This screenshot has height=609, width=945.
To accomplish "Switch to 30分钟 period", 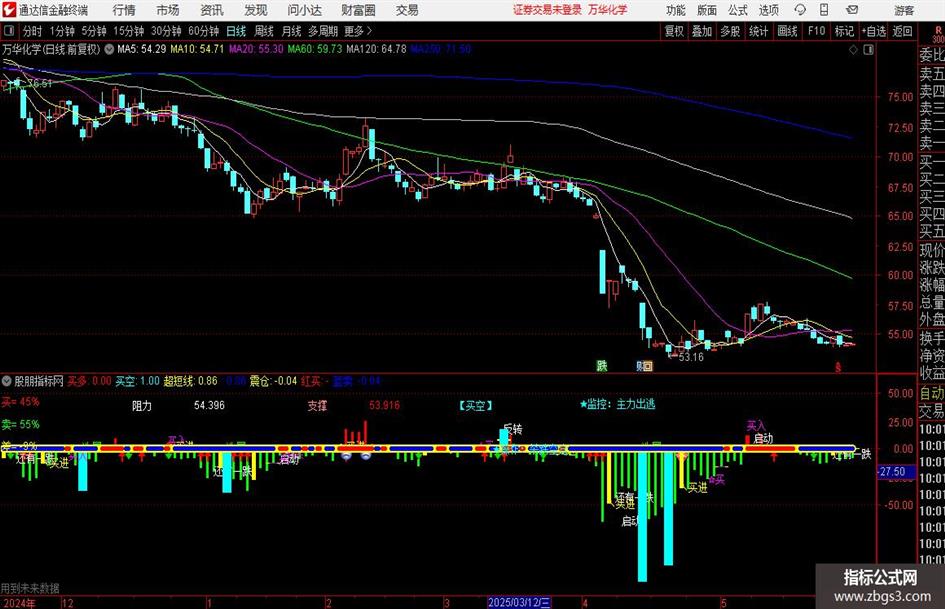I will click(166, 31).
